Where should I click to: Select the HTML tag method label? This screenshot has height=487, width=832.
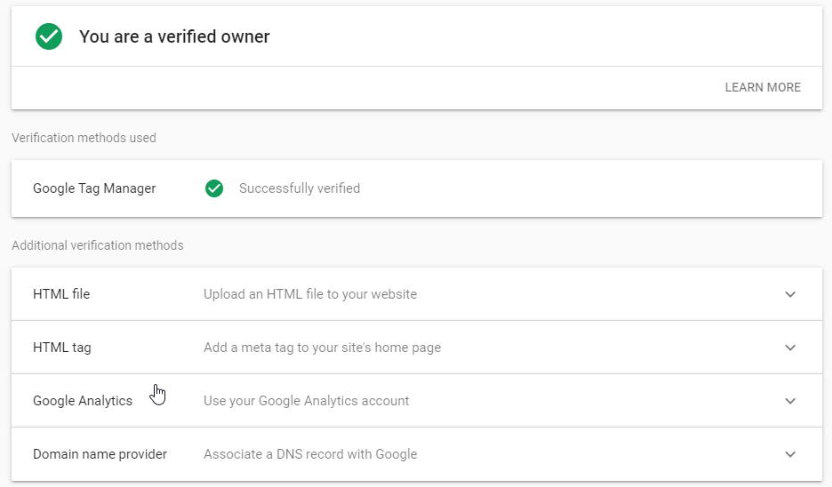pos(62,347)
